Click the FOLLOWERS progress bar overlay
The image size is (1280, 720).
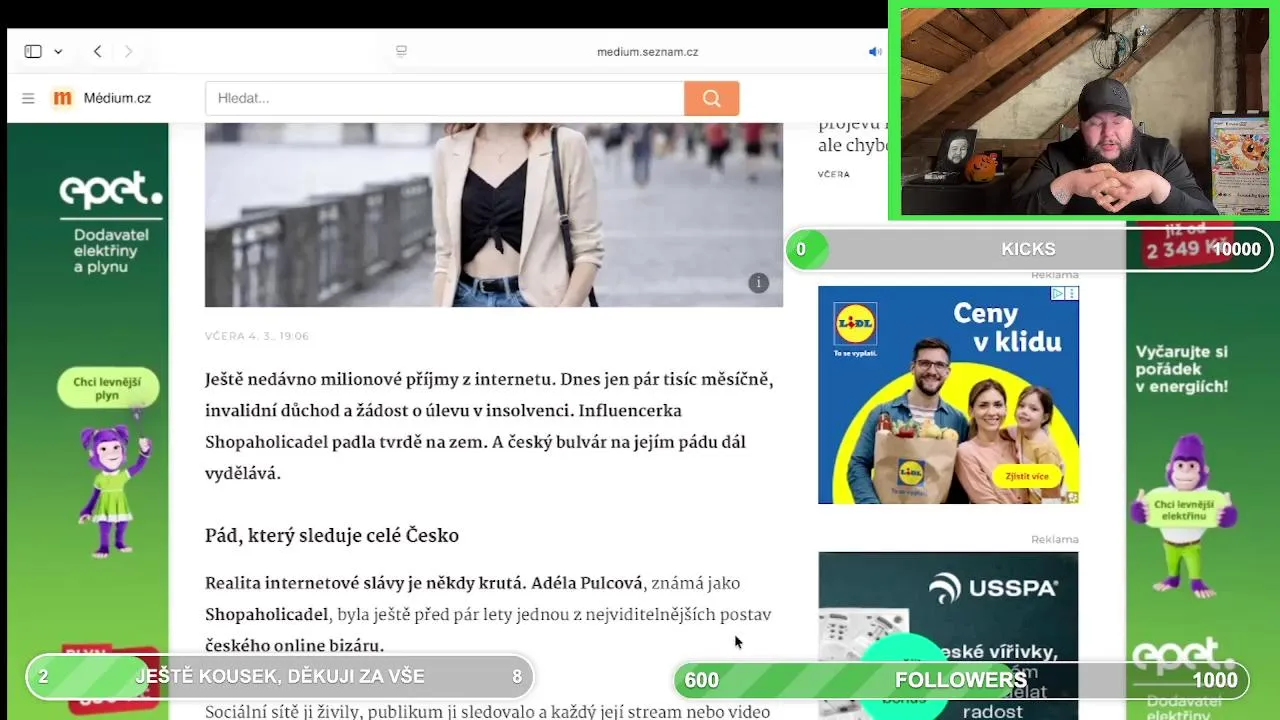pos(961,680)
